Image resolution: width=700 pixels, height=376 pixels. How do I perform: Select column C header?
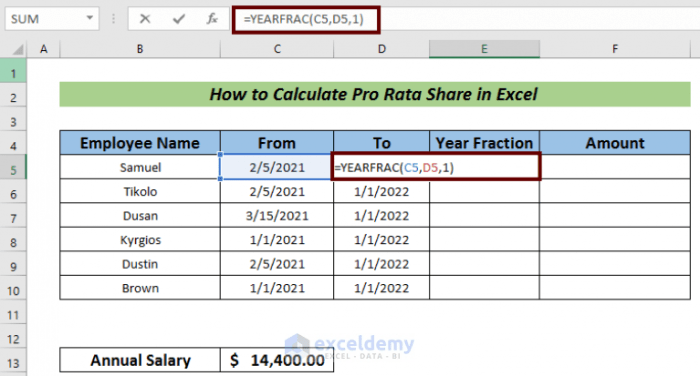(277, 49)
